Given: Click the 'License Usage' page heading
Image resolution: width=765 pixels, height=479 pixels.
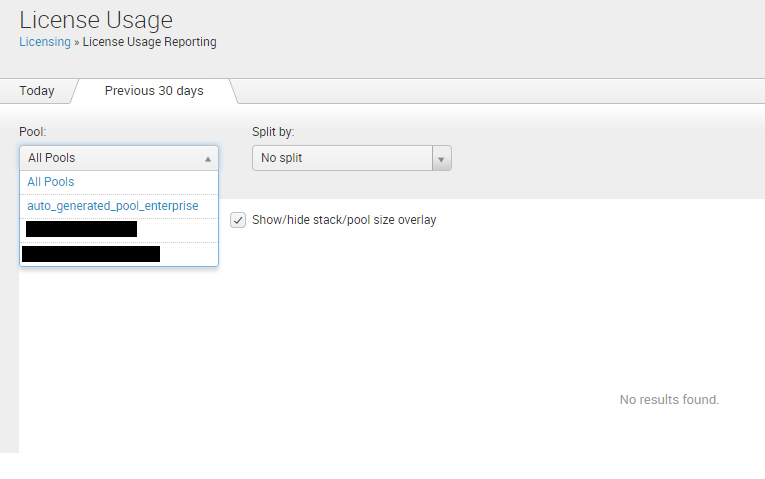Looking at the screenshot, I should 96,20.
